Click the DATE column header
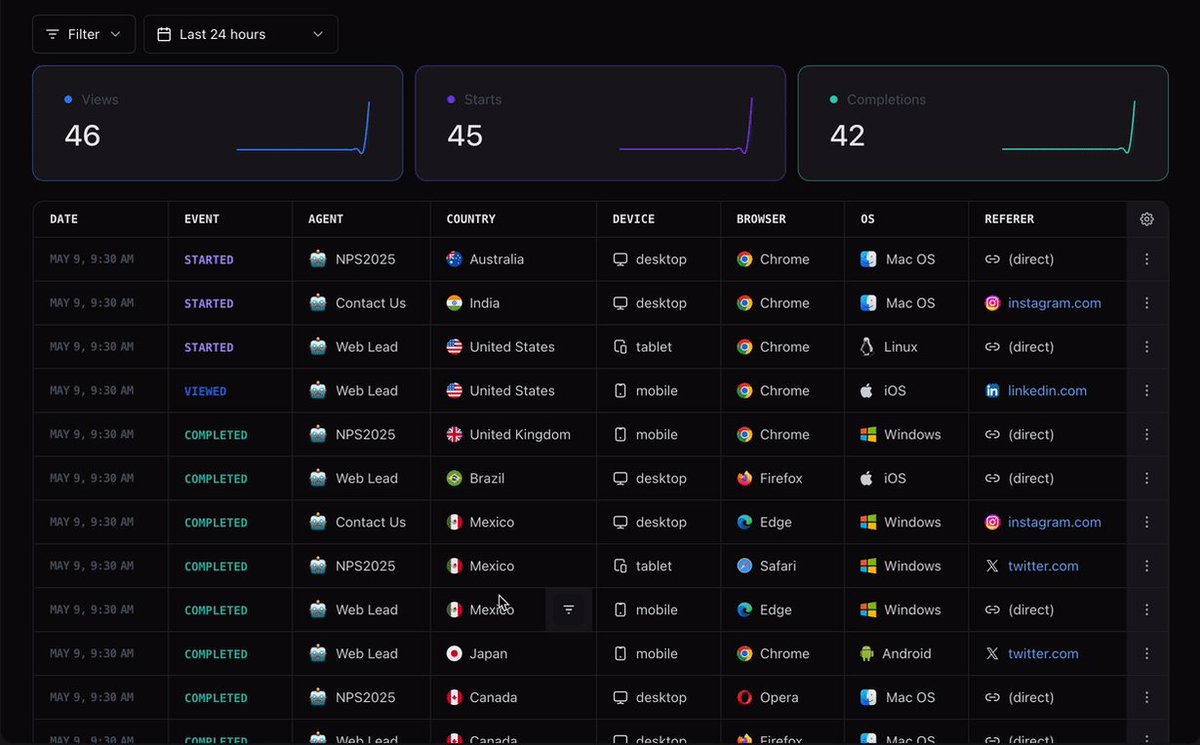1200x745 pixels. tap(64, 219)
